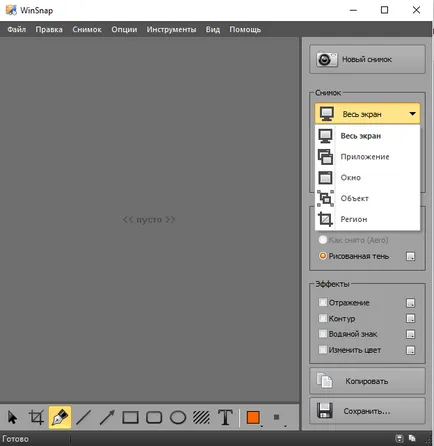
Task: Select the Arrow line tool
Action: [x=107, y=417]
